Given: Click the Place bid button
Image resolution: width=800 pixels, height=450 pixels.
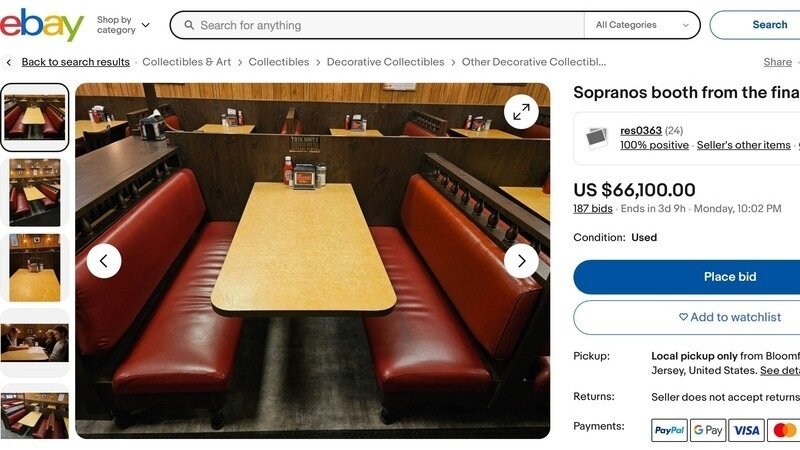Looking at the screenshot, I should point(687,277).
